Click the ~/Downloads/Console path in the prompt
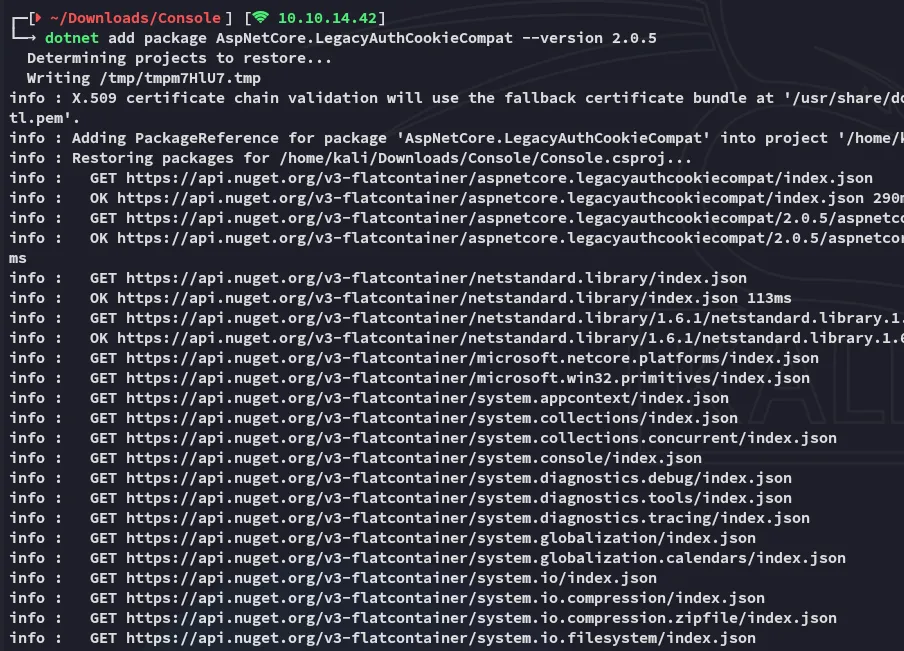 pos(134,18)
